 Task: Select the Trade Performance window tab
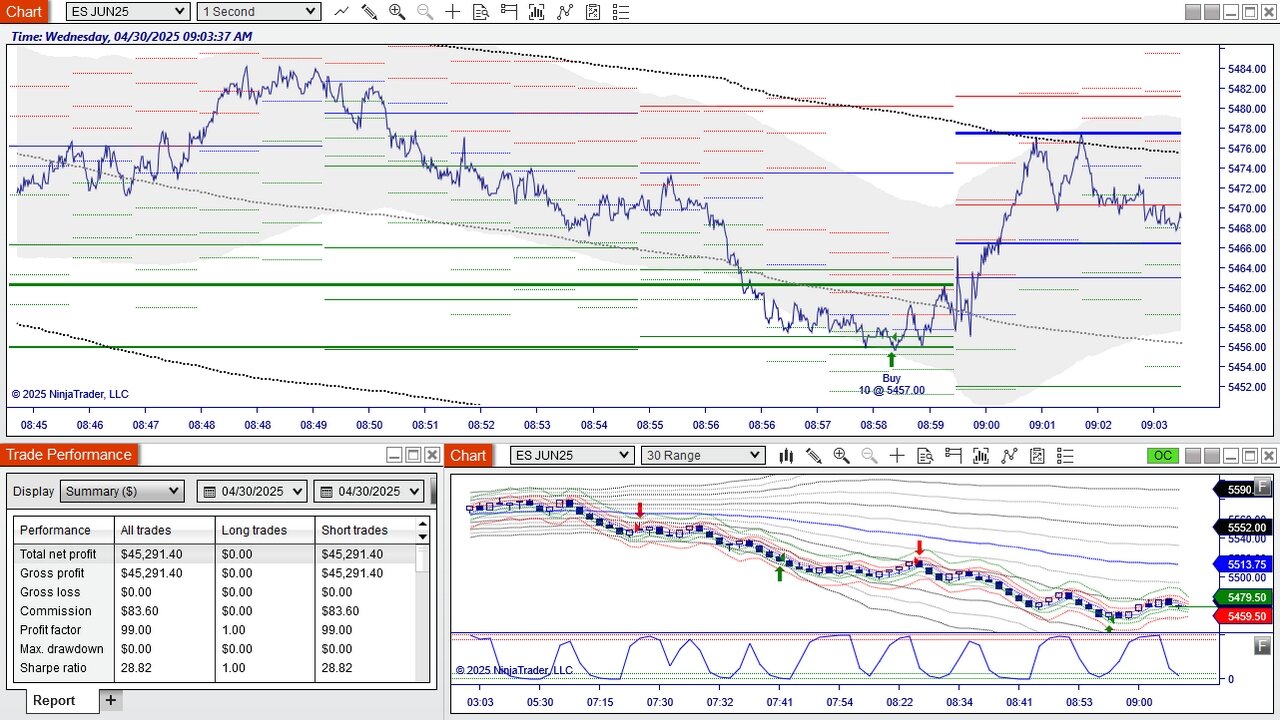(69, 455)
